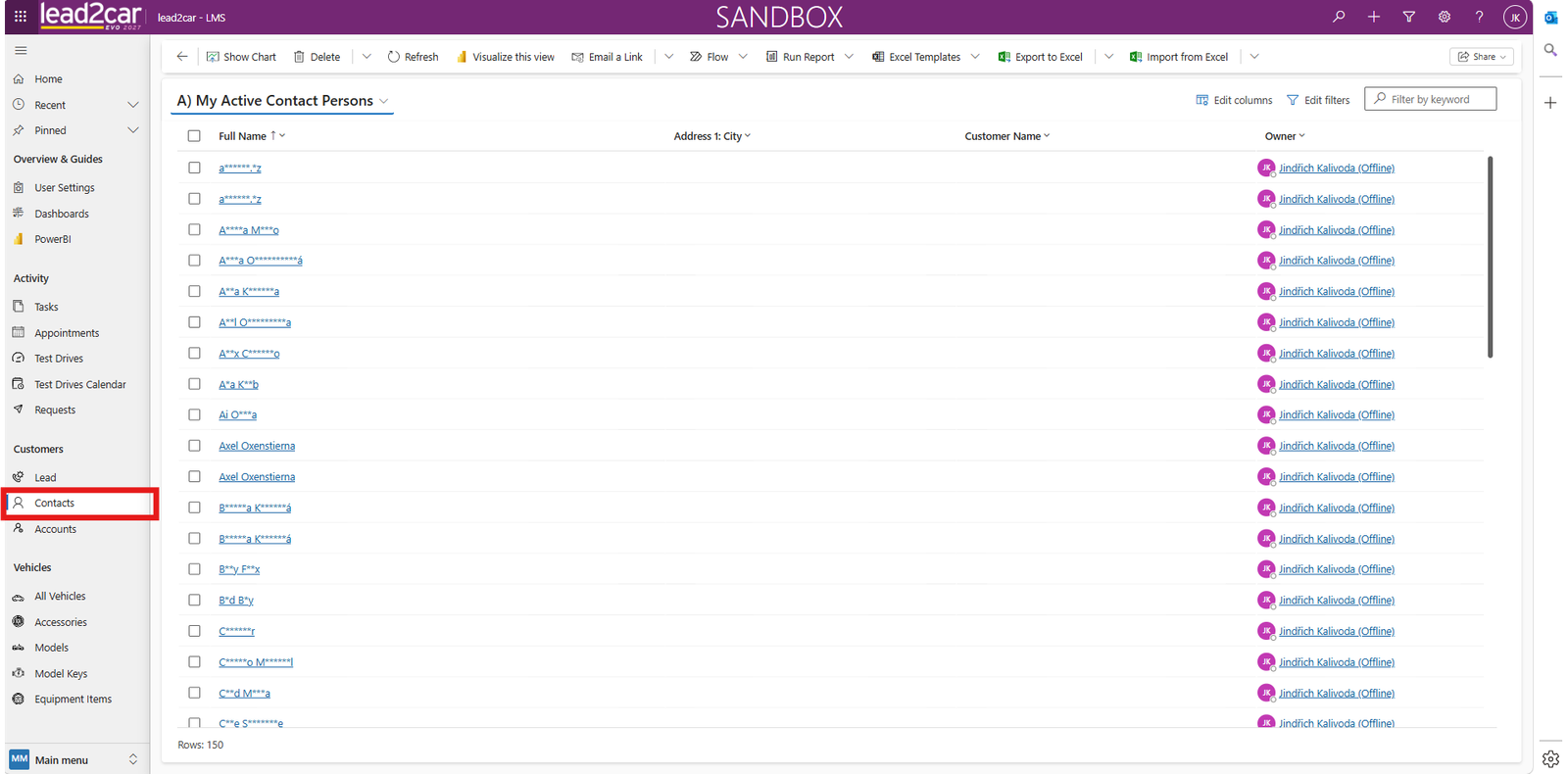
Task: Select checkbox for A*a K**b row
Action: [194, 384]
